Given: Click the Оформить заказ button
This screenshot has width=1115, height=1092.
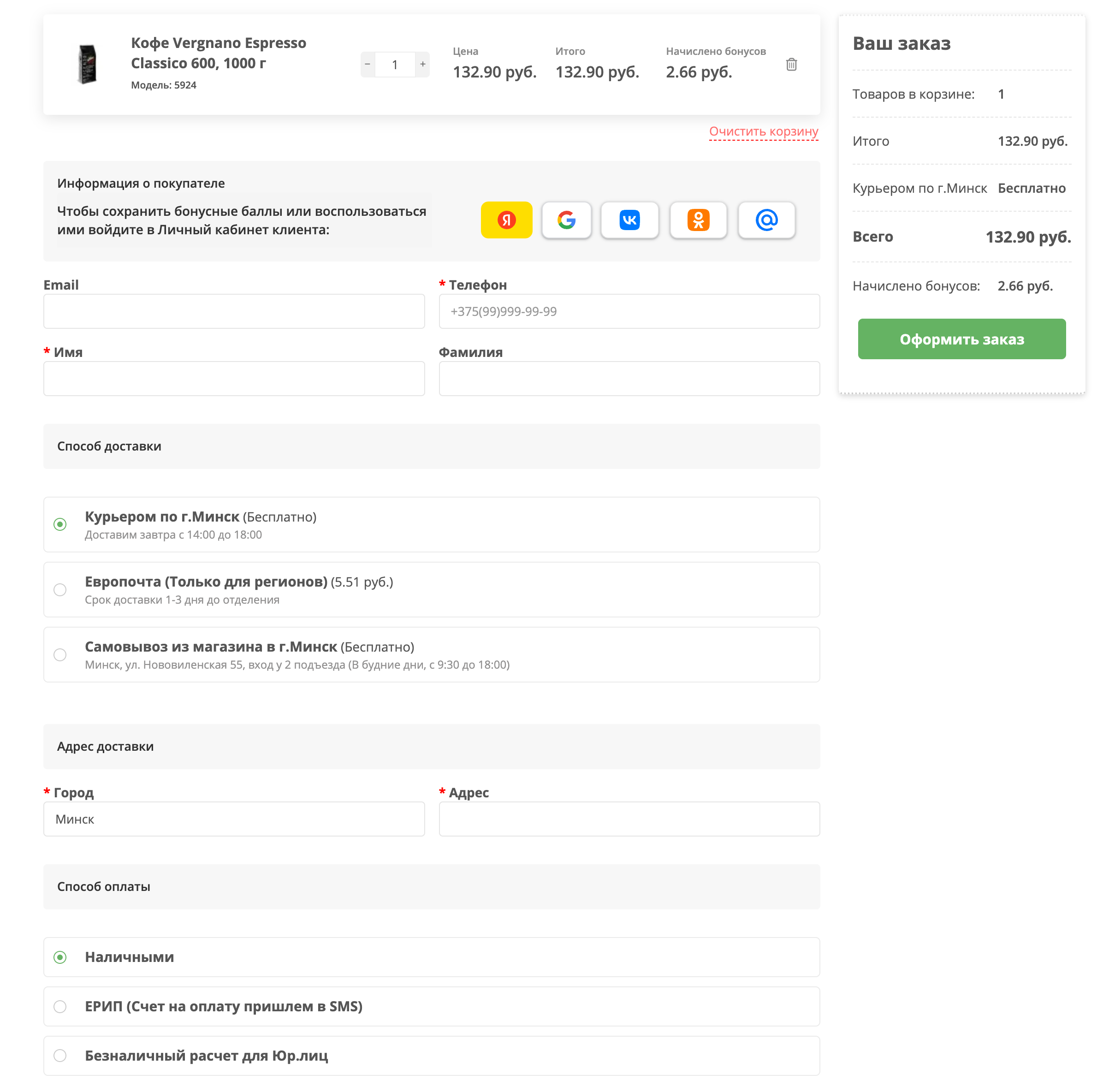Looking at the screenshot, I should click(x=961, y=339).
